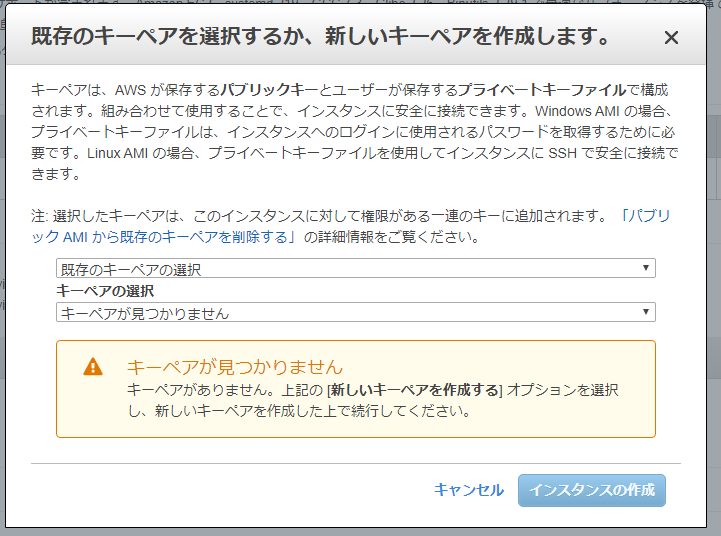Screen dimensions: 721x536
Task: Close the key pair dialog with X
Action: 671,38
